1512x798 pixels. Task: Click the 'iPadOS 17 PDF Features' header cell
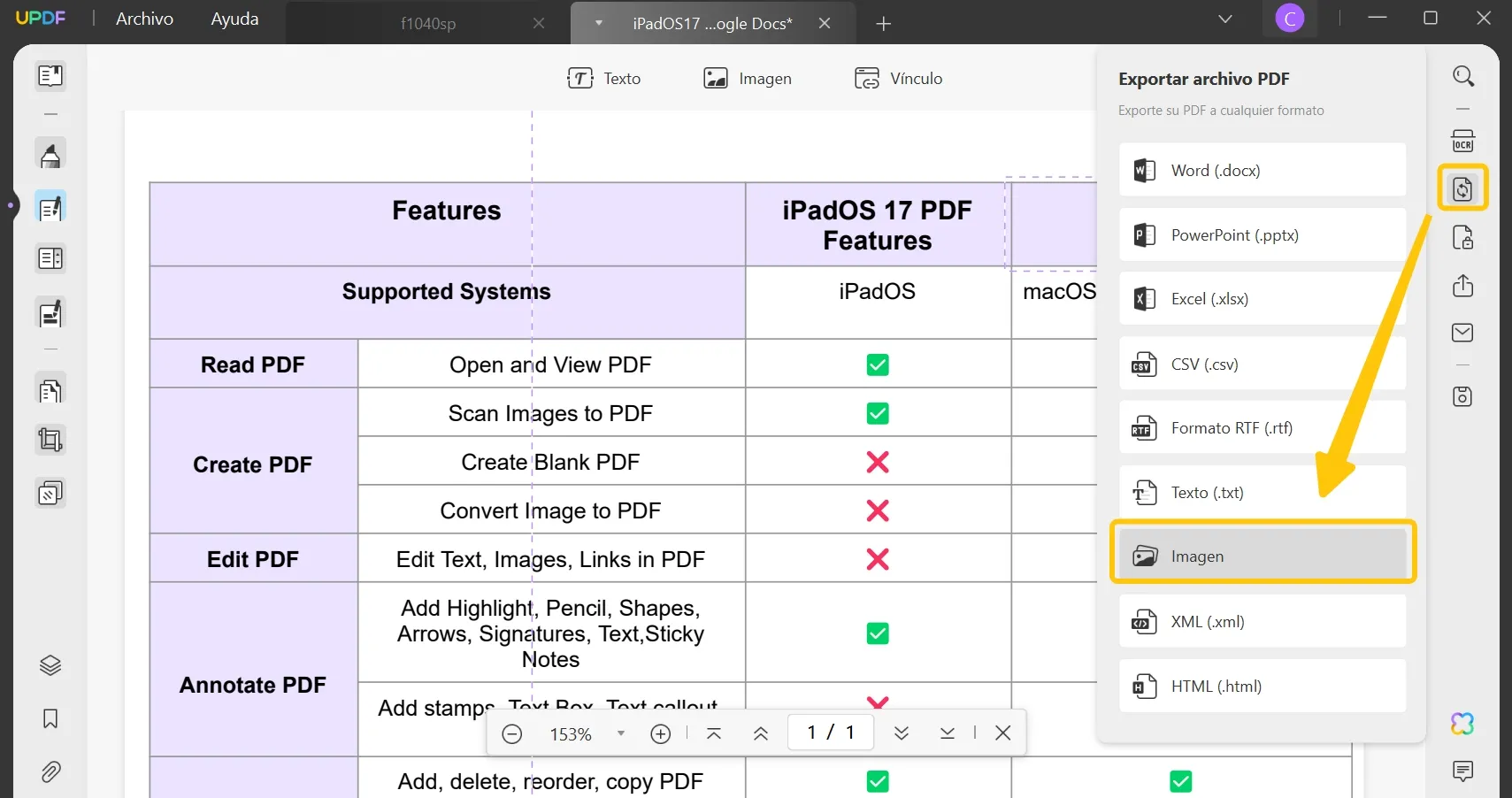878,225
